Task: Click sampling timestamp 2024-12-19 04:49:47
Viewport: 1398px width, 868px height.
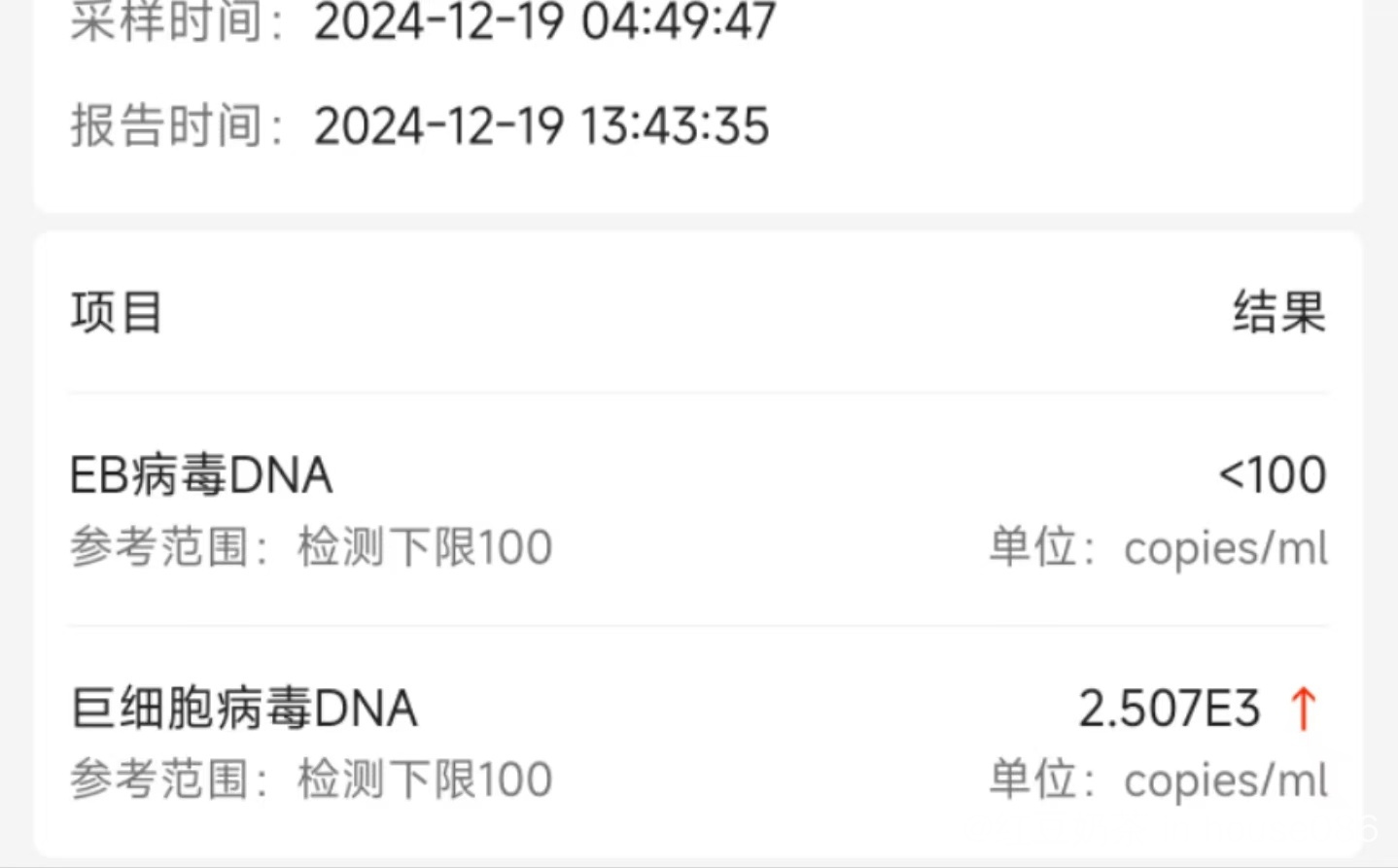Action: click(x=544, y=21)
